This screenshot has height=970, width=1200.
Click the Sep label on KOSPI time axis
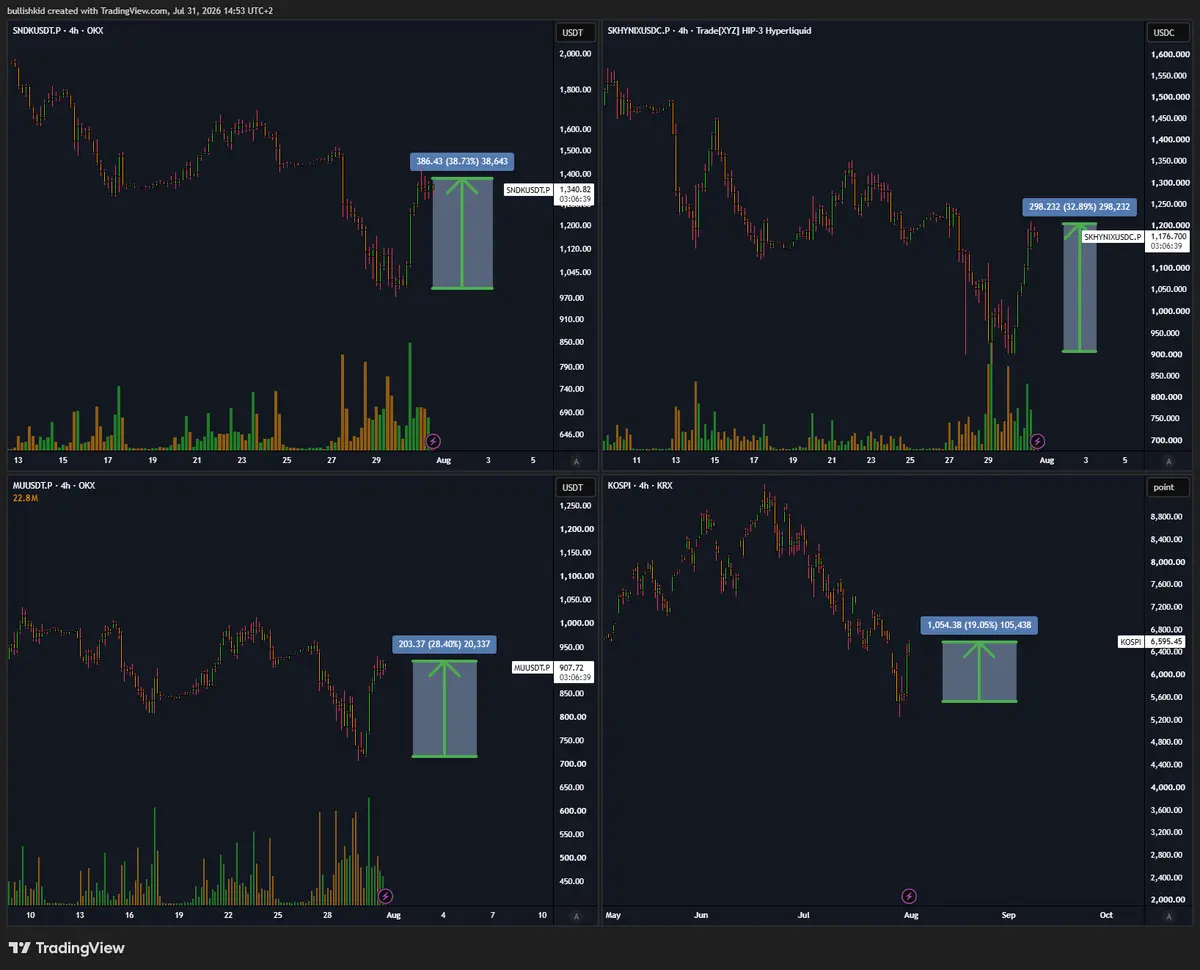pyautogui.click(x=1008, y=915)
